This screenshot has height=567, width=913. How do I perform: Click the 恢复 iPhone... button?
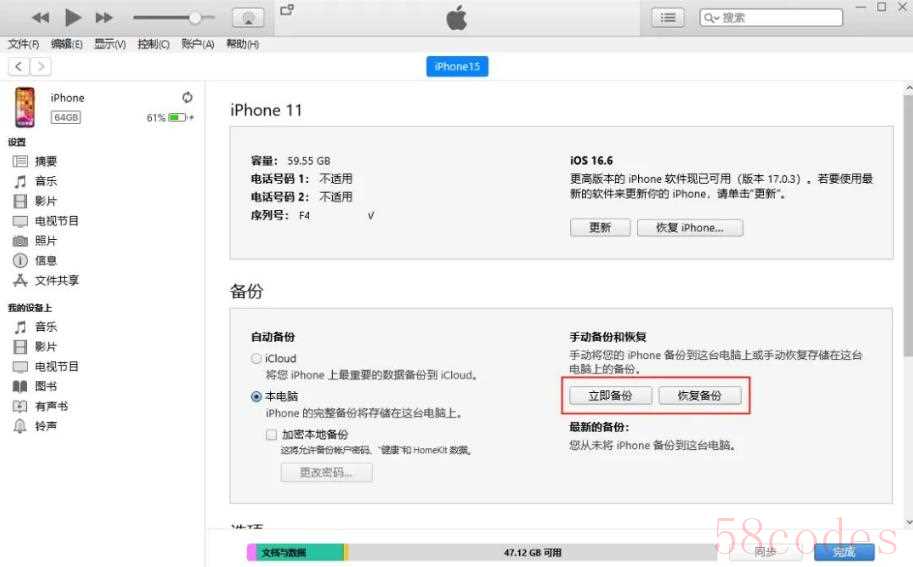tap(690, 227)
